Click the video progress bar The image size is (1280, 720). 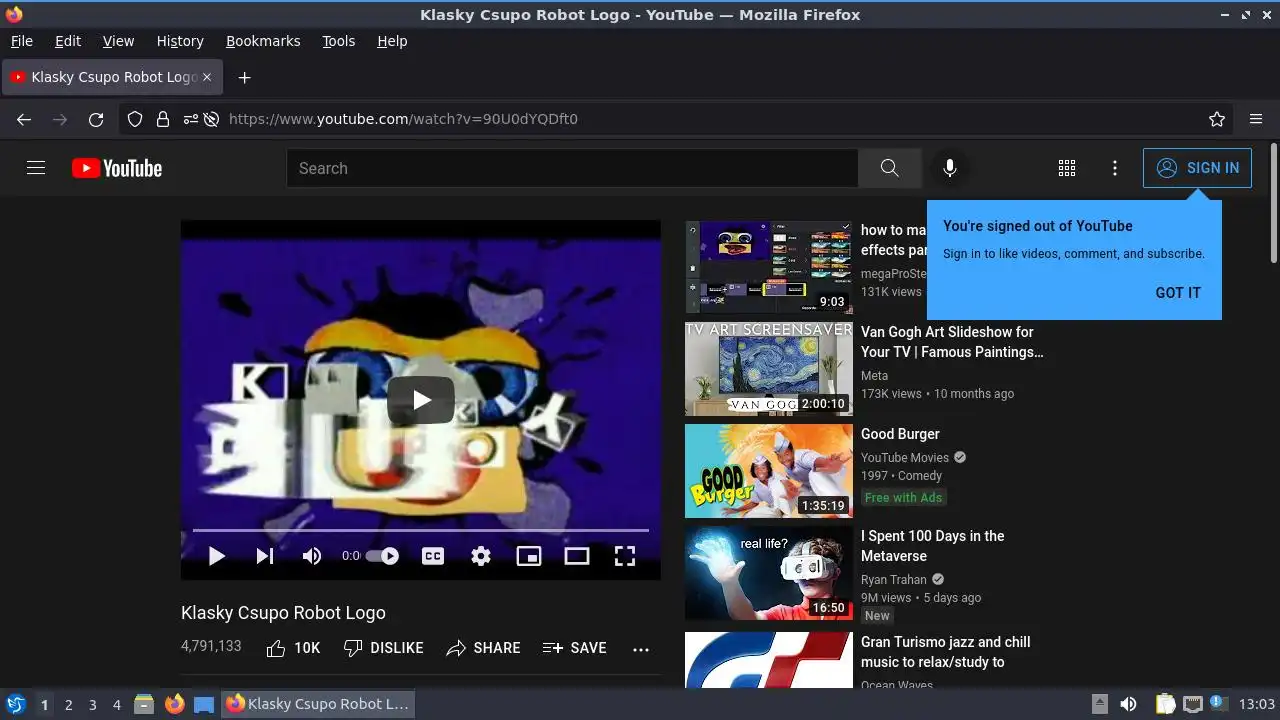[420, 530]
